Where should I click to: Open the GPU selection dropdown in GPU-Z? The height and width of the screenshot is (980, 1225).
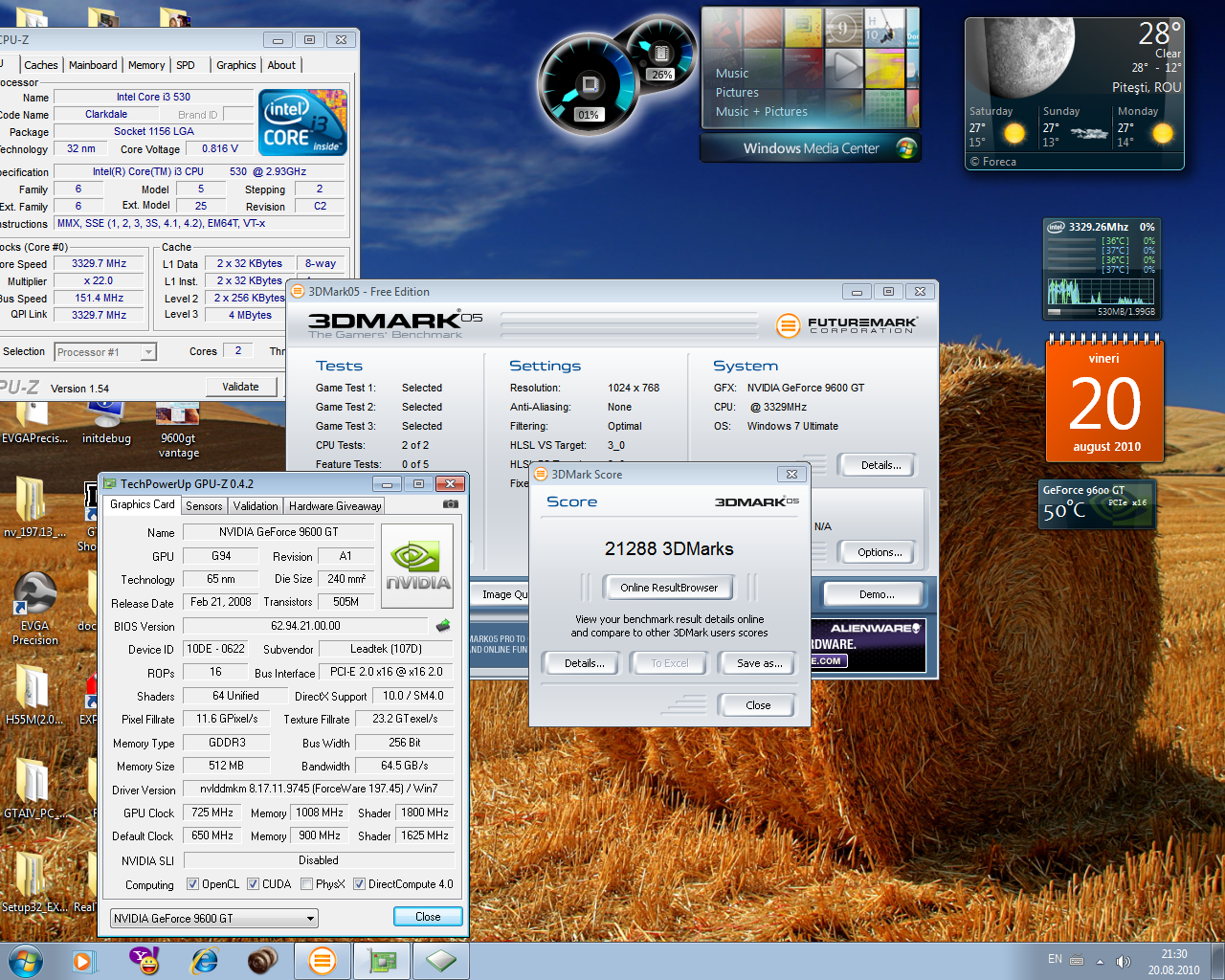(x=213, y=919)
